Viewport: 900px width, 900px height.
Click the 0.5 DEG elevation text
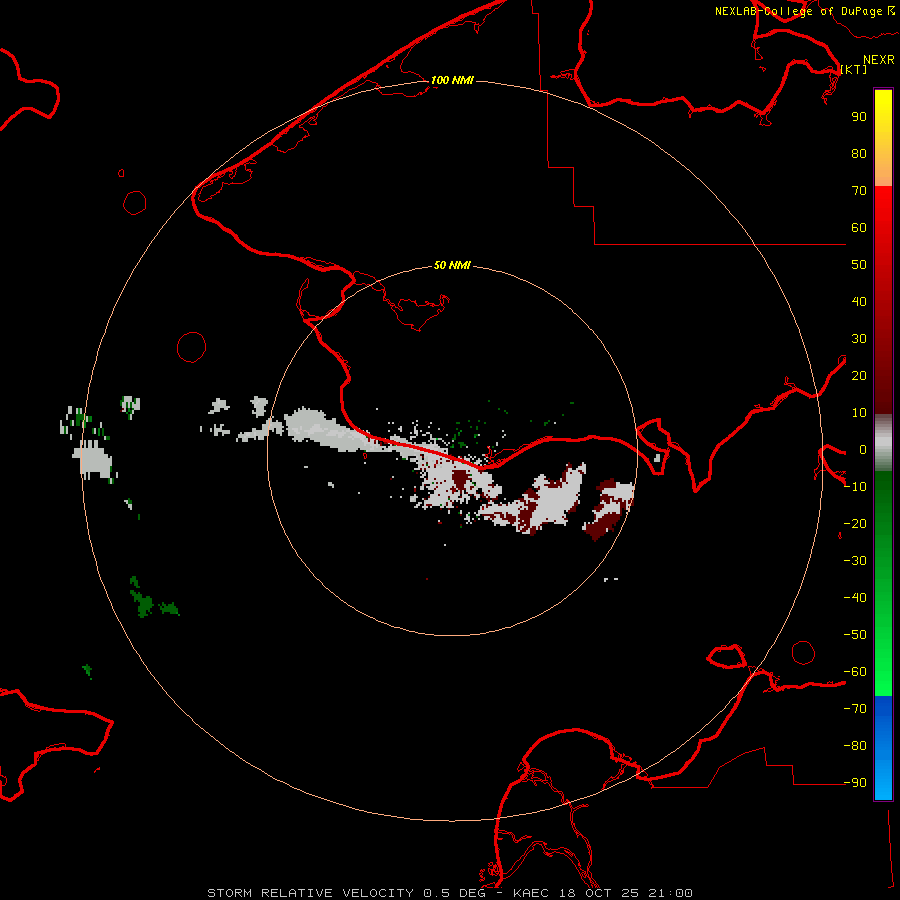click(454, 893)
